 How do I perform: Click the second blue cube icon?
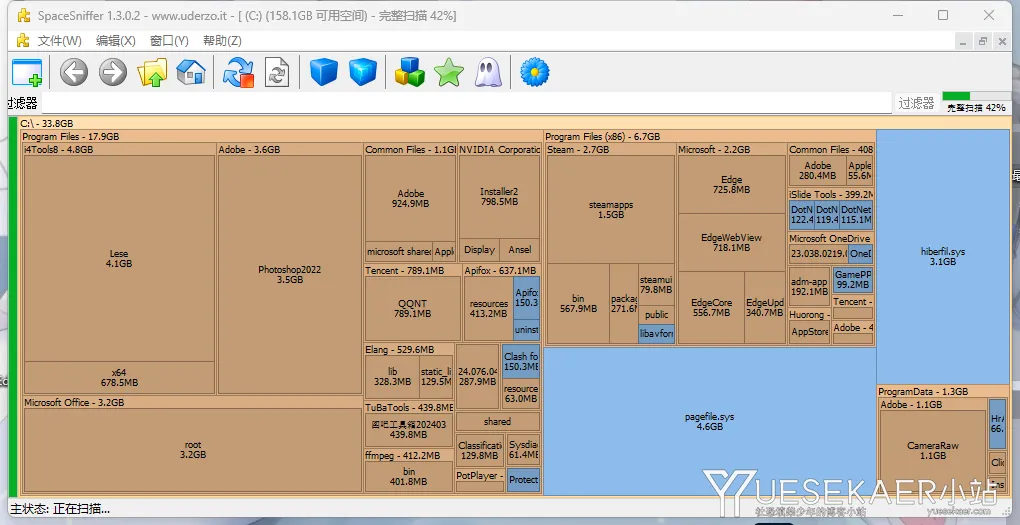[x=363, y=72]
